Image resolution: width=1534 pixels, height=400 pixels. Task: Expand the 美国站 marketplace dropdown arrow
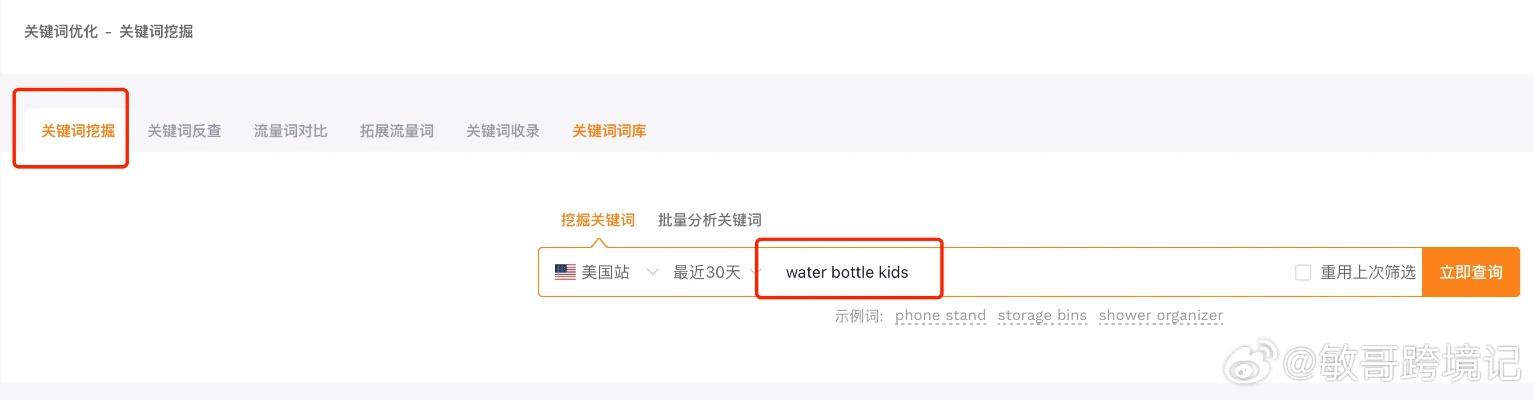[x=653, y=272]
